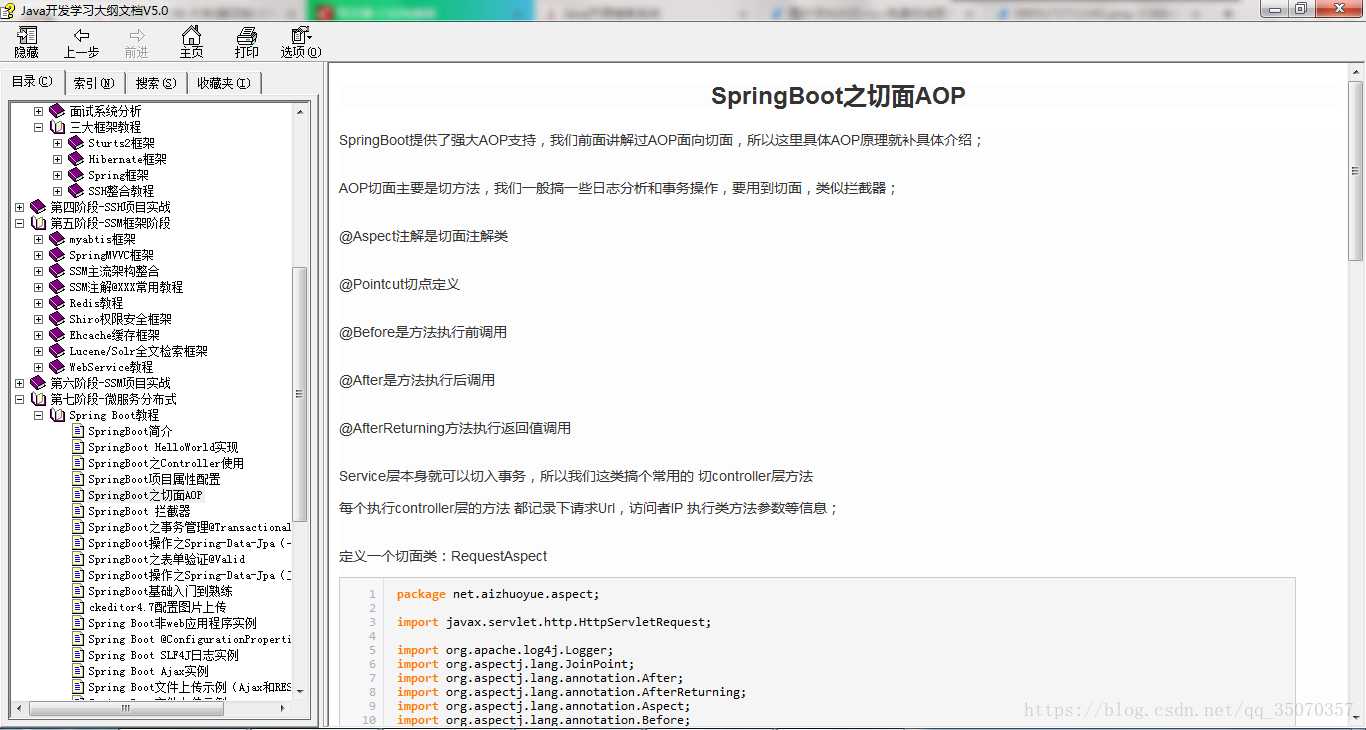Click the Lucene/Solr全文检索框架 book icon

point(57,351)
